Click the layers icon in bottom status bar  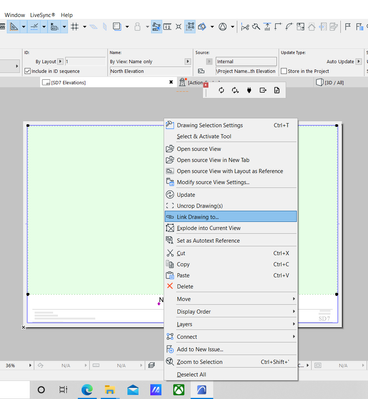pos(151,365)
